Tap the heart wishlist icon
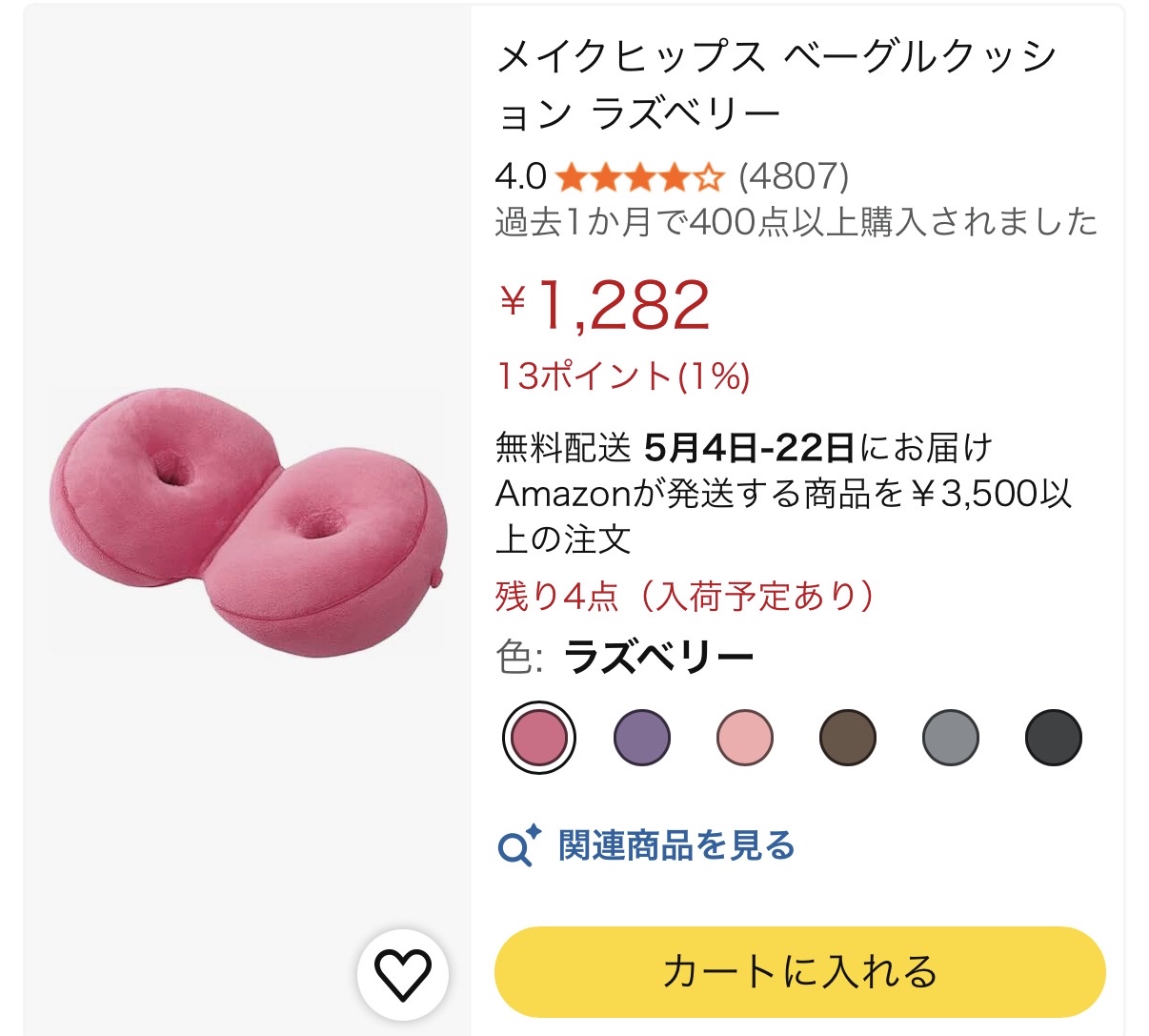 (402, 973)
